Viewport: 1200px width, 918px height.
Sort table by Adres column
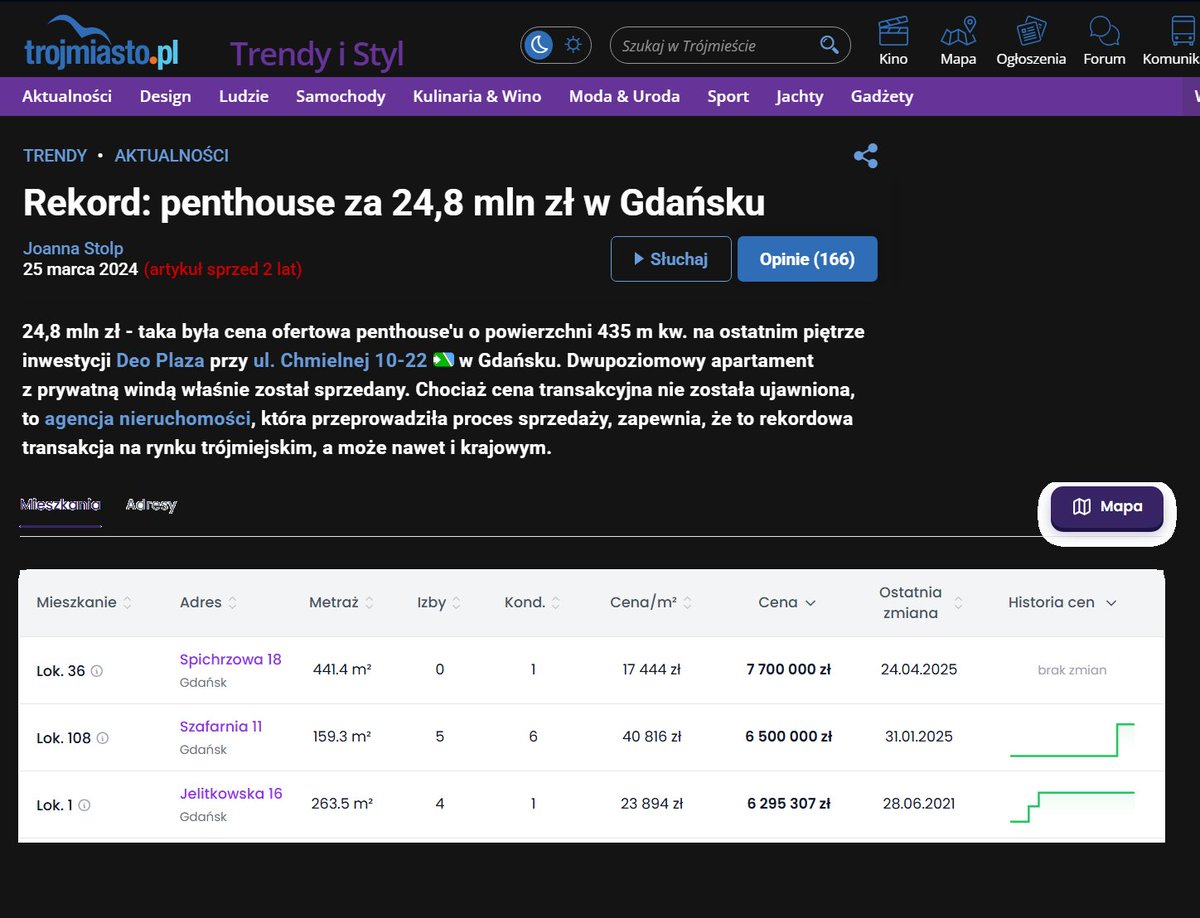[209, 603]
